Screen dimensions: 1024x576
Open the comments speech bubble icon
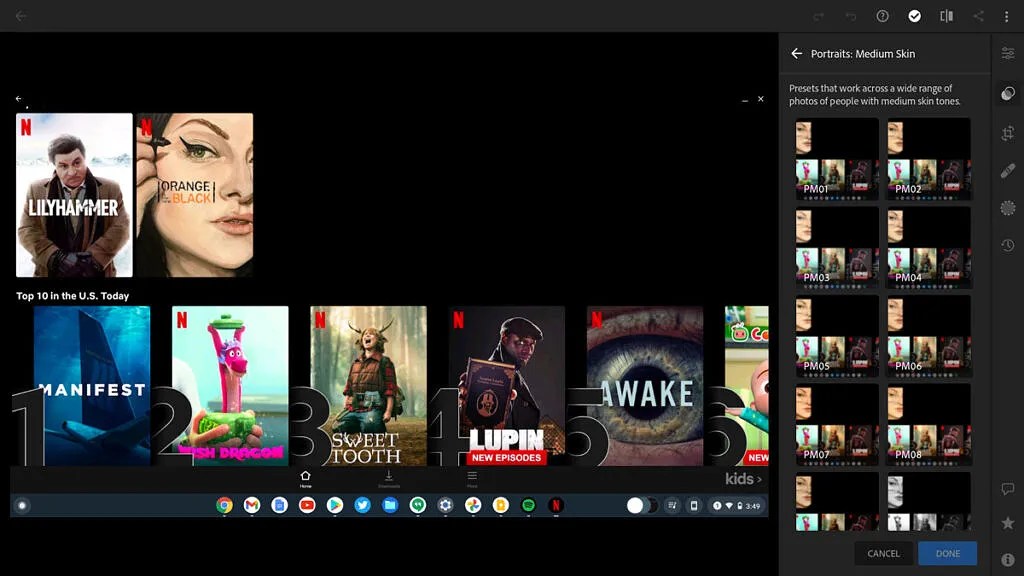click(x=1008, y=488)
